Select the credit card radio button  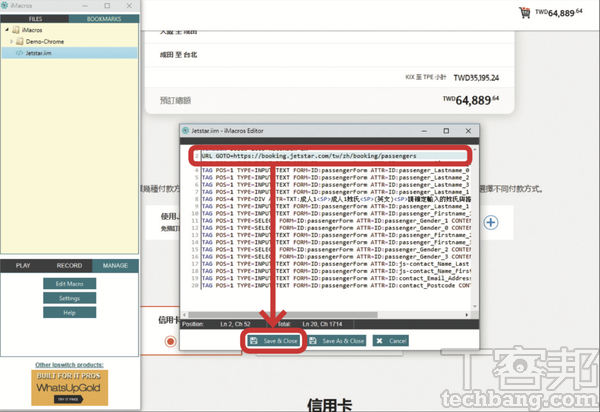point(170,341)
